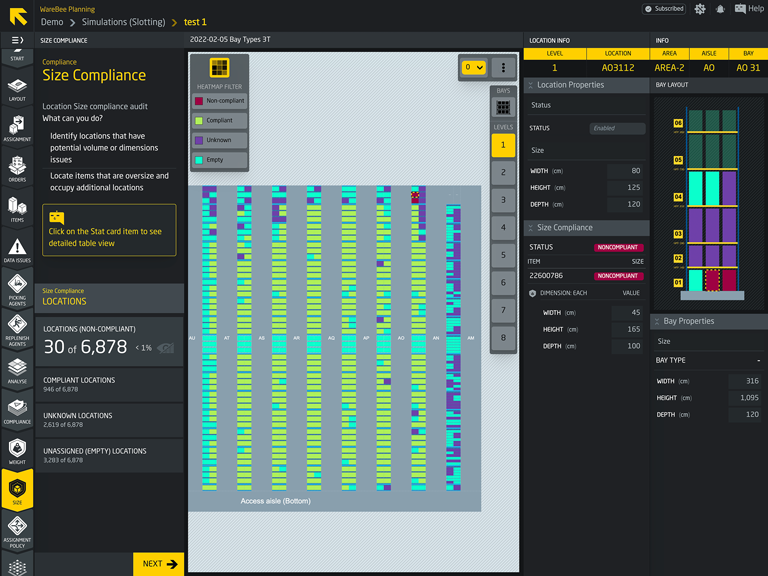Viewport: 768px width, 576px height.
Task: Open the vertical three-dot options menu
Action: (503, 67)
